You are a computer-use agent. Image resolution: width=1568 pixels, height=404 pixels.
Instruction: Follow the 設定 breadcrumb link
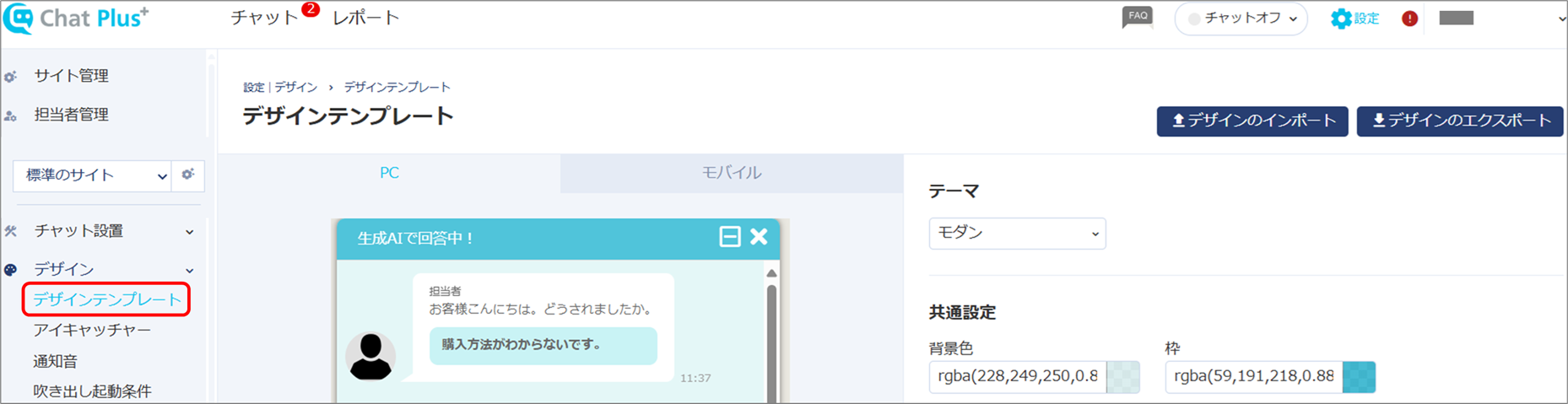(254, 87)
